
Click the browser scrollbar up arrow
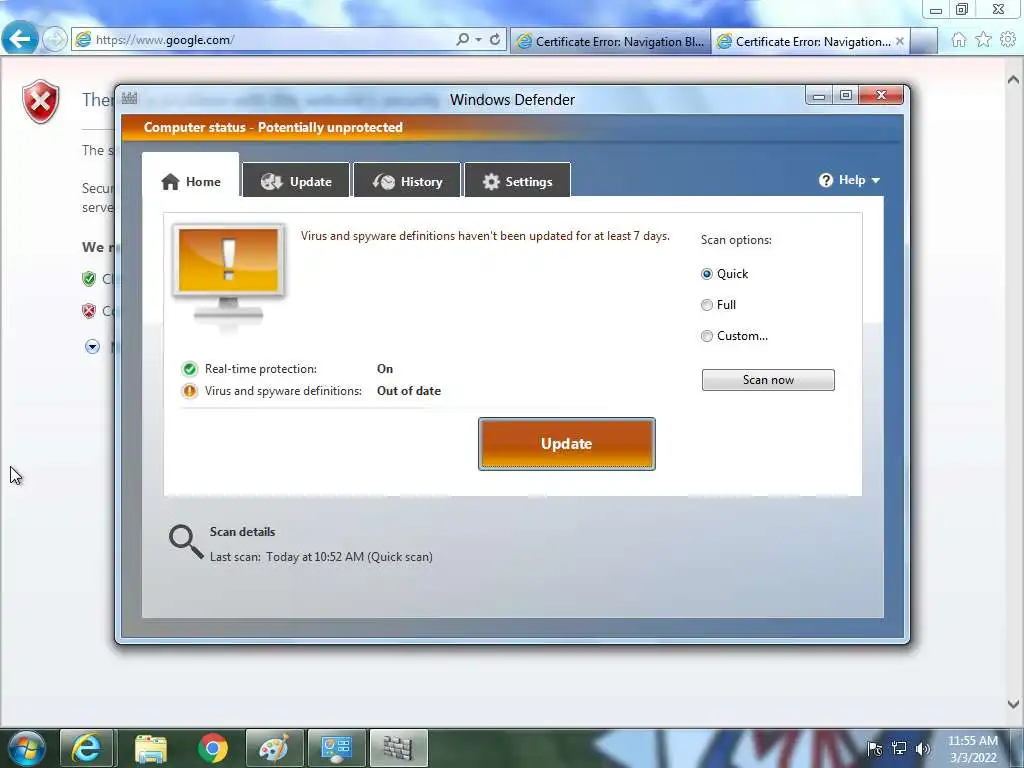point(1014,80)
